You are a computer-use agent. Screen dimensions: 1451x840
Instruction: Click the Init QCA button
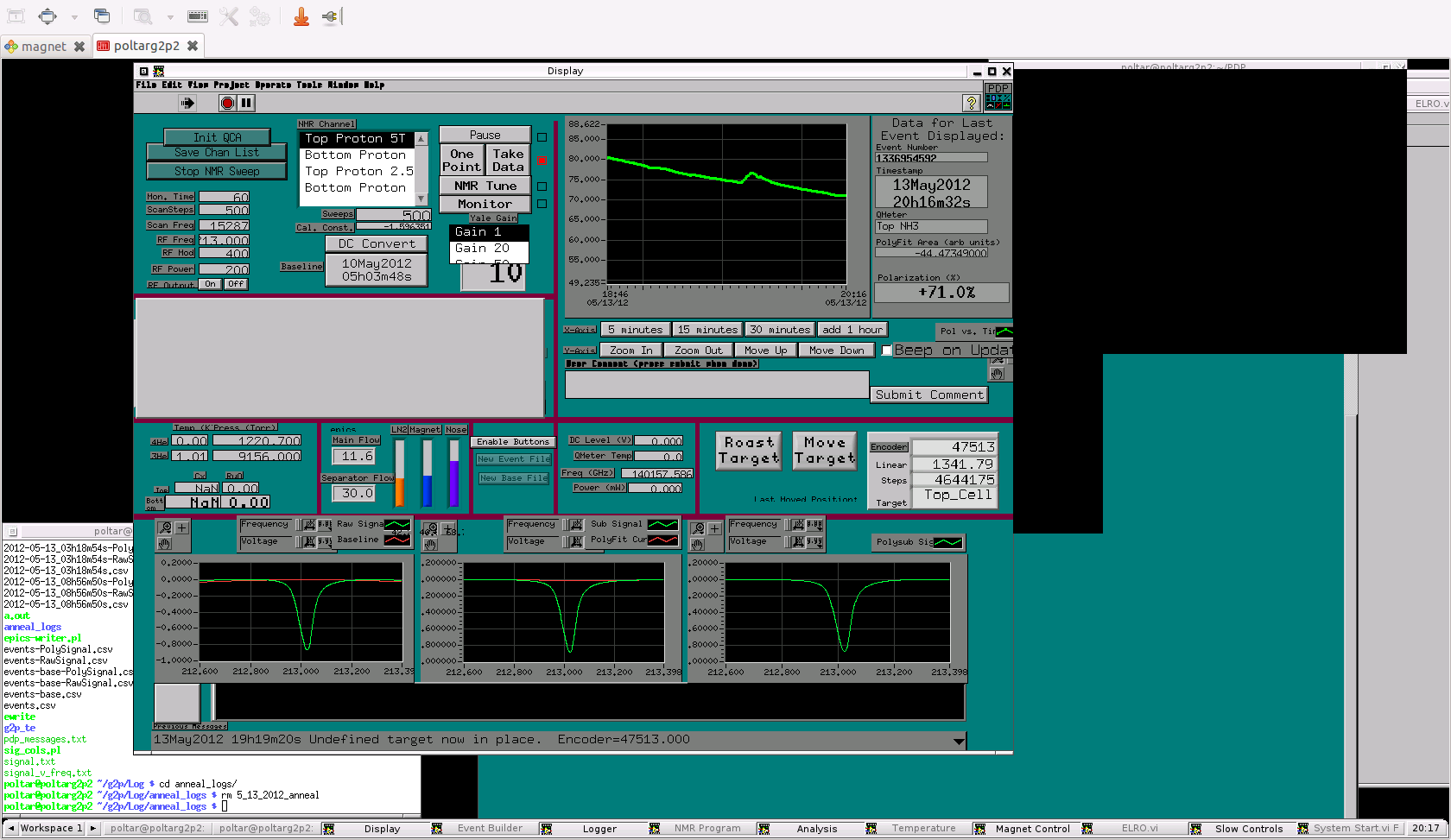[218, 137]
